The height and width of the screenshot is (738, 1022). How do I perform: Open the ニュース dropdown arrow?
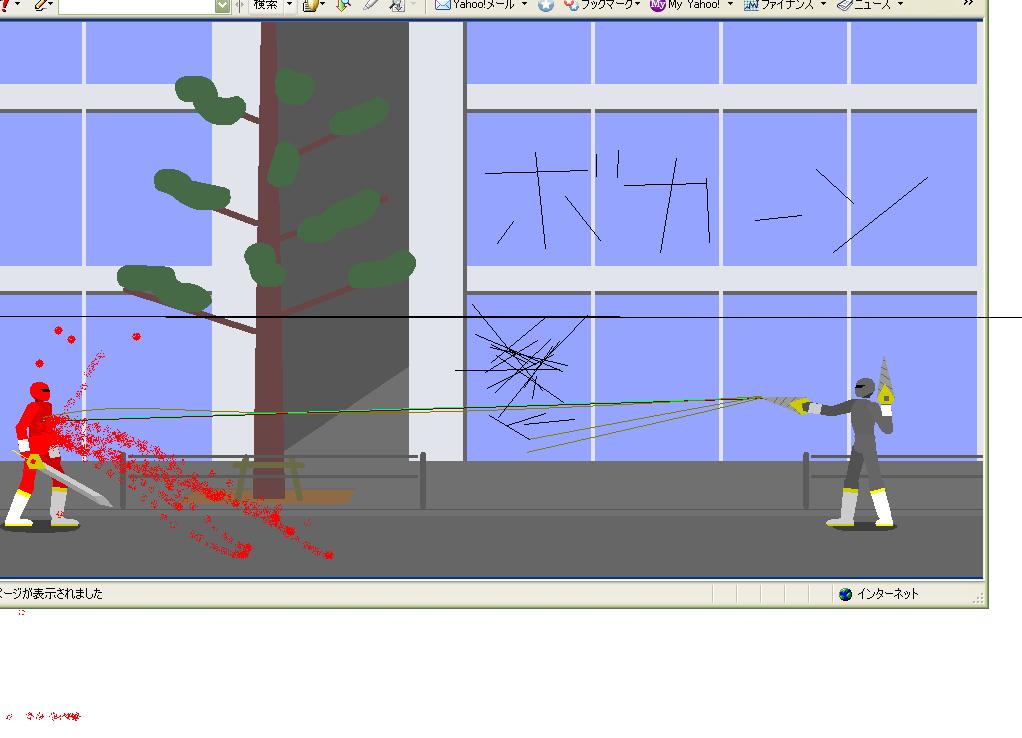tap(901, 5)
